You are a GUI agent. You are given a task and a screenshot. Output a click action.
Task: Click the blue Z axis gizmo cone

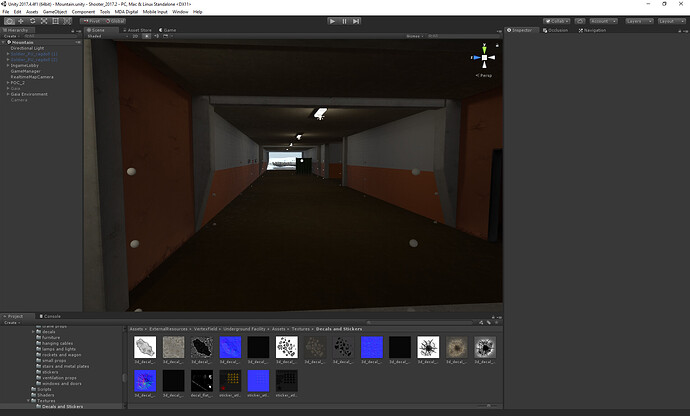tap(476, 58)
